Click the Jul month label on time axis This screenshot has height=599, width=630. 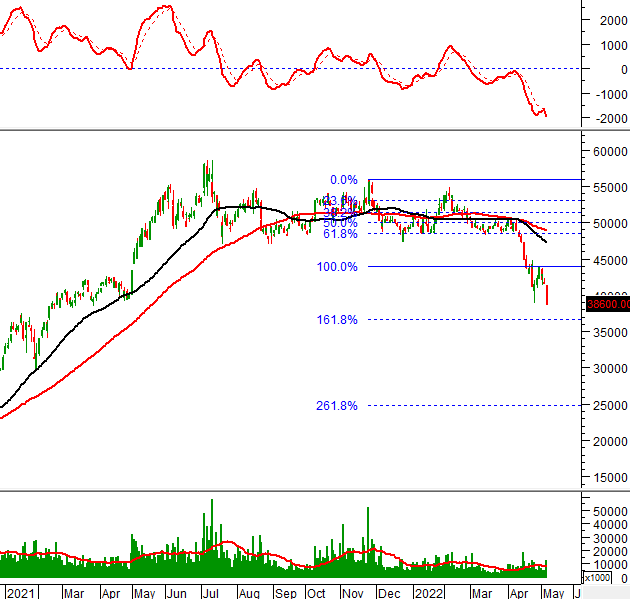click(210, 592)
